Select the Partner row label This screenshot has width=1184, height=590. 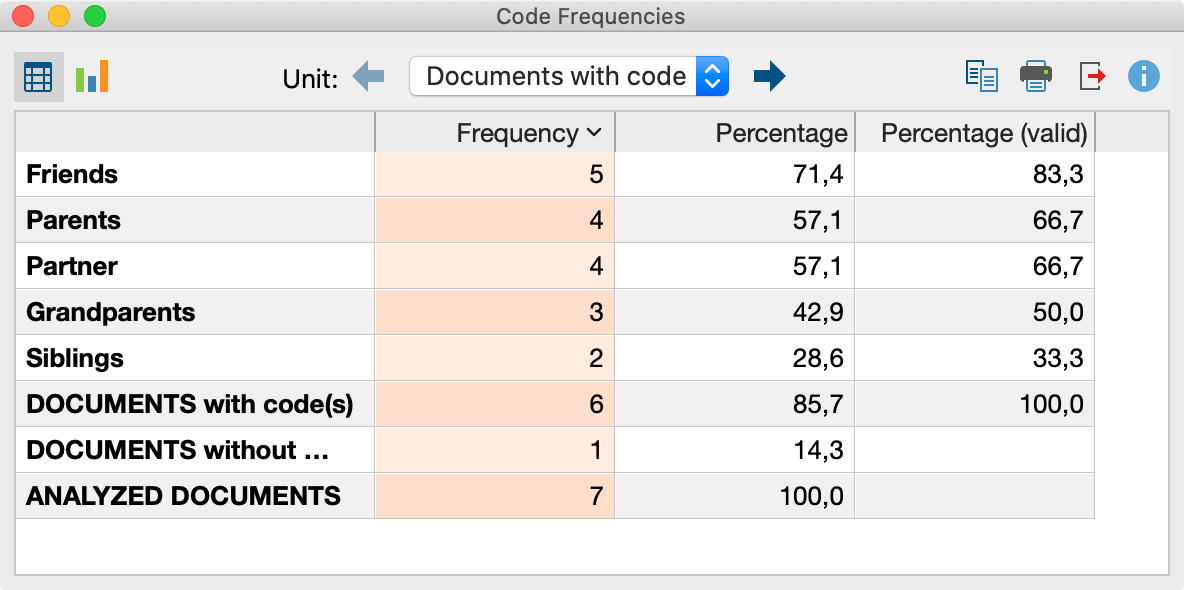coord(72,267)
